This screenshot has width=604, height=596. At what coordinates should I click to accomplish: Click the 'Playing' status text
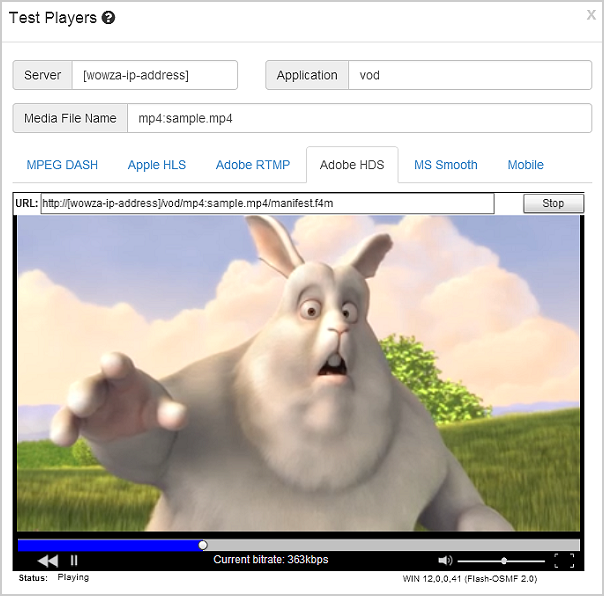click(73, 578)
